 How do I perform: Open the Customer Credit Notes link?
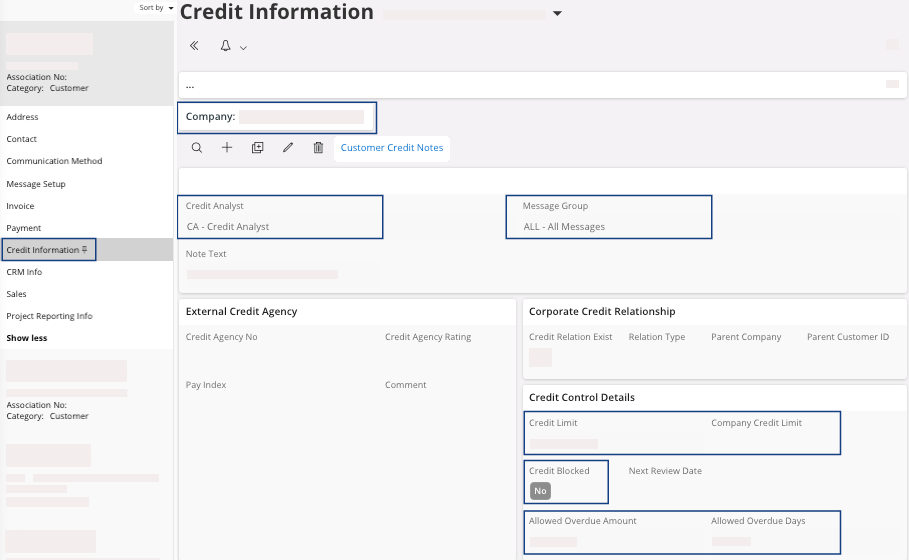391,148
